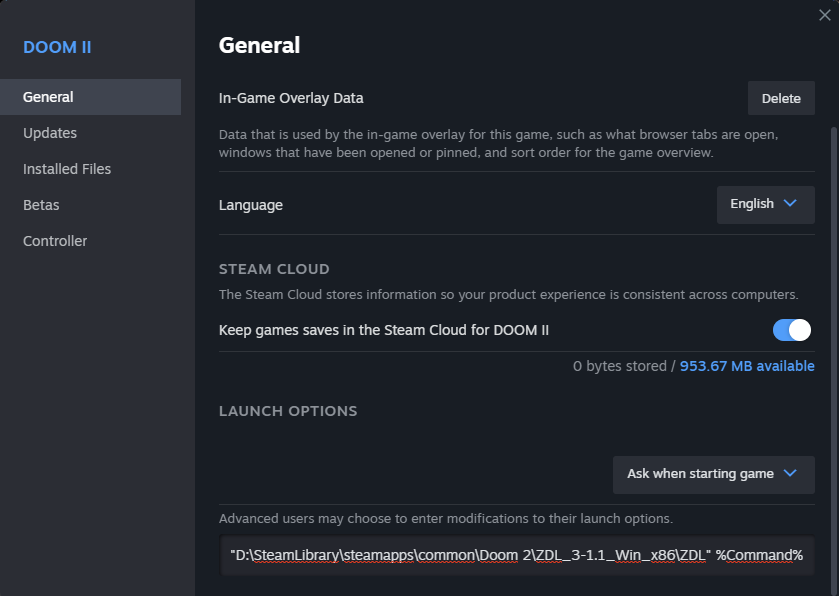
Task: Click the vertical scrollbar on the right edge
Action: (x=832, y=300)
